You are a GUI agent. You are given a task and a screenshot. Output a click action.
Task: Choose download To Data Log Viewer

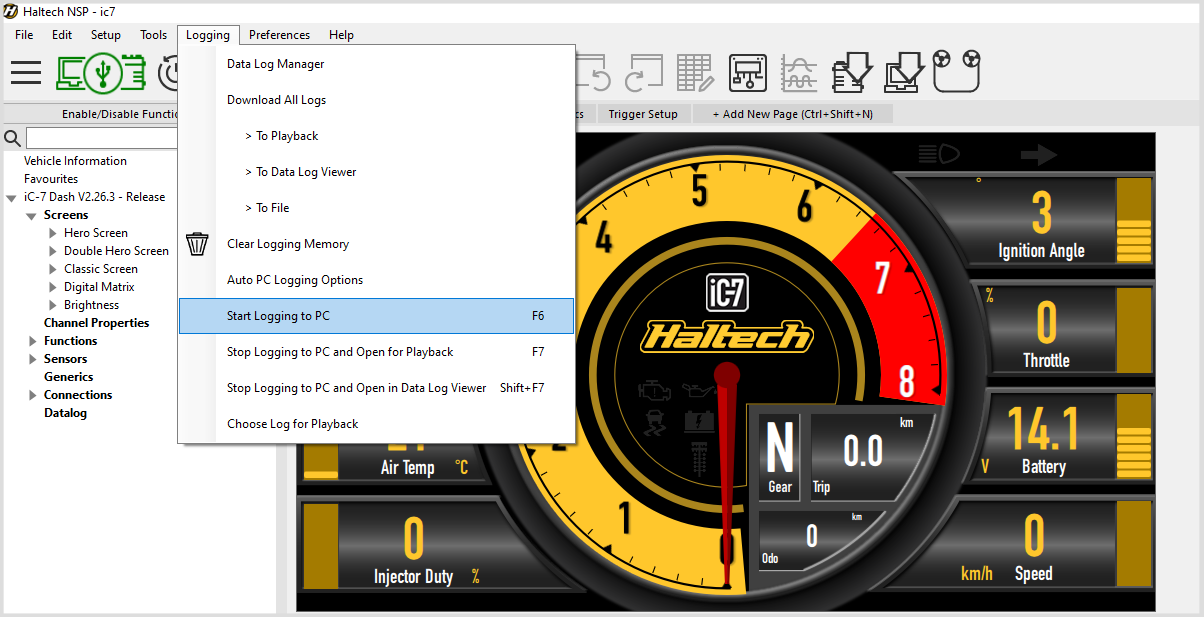[x=376, y=172]
